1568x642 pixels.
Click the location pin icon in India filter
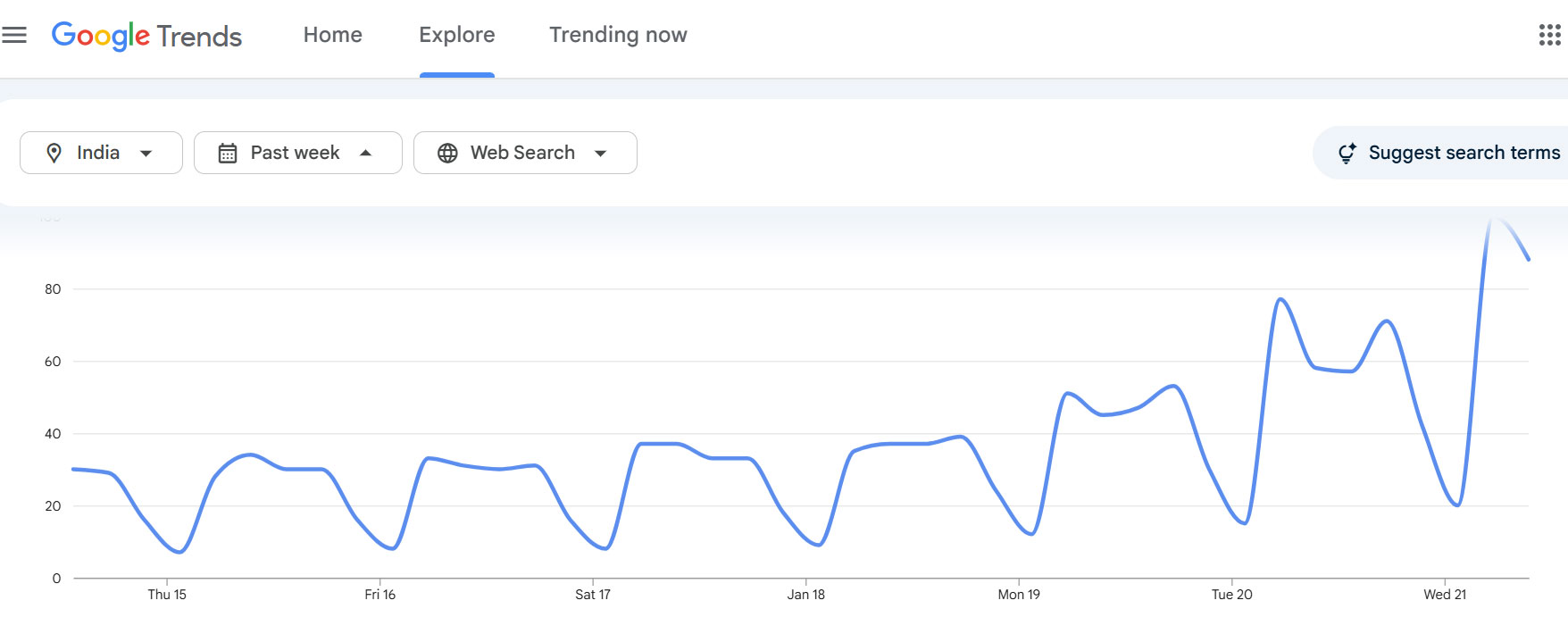(55, 152)
